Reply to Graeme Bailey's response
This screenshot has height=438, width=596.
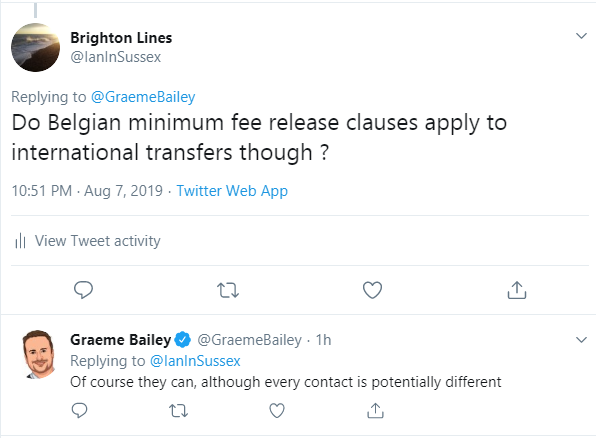tap(79, 411)
